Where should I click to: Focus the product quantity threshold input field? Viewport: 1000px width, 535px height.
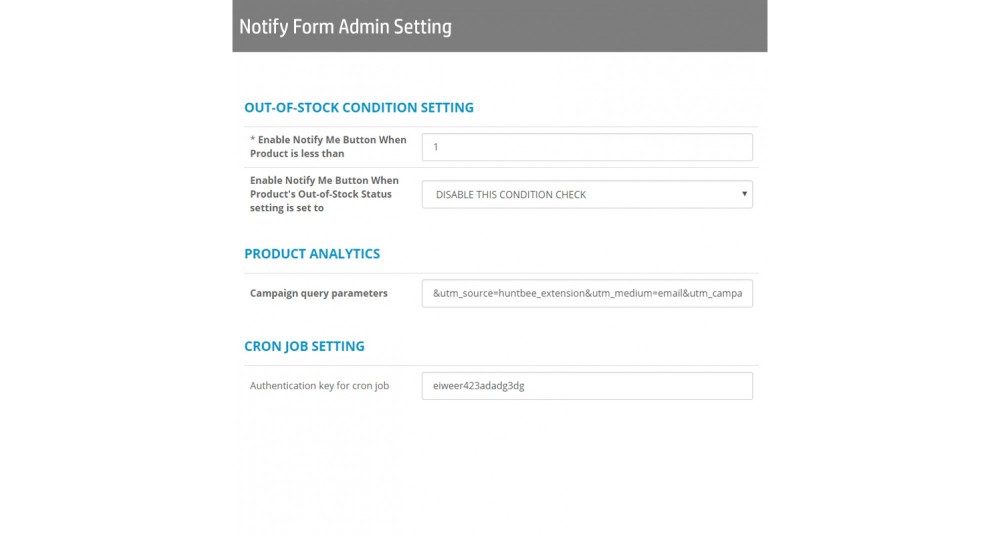click(x=587, y=147)
